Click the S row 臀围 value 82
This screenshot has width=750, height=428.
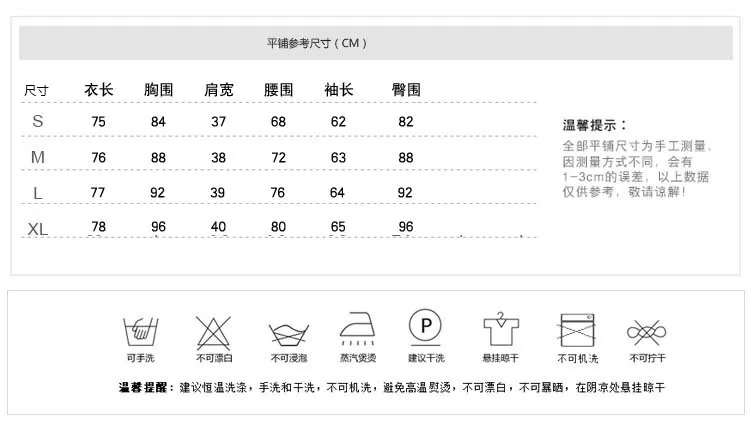coord(406,121)
